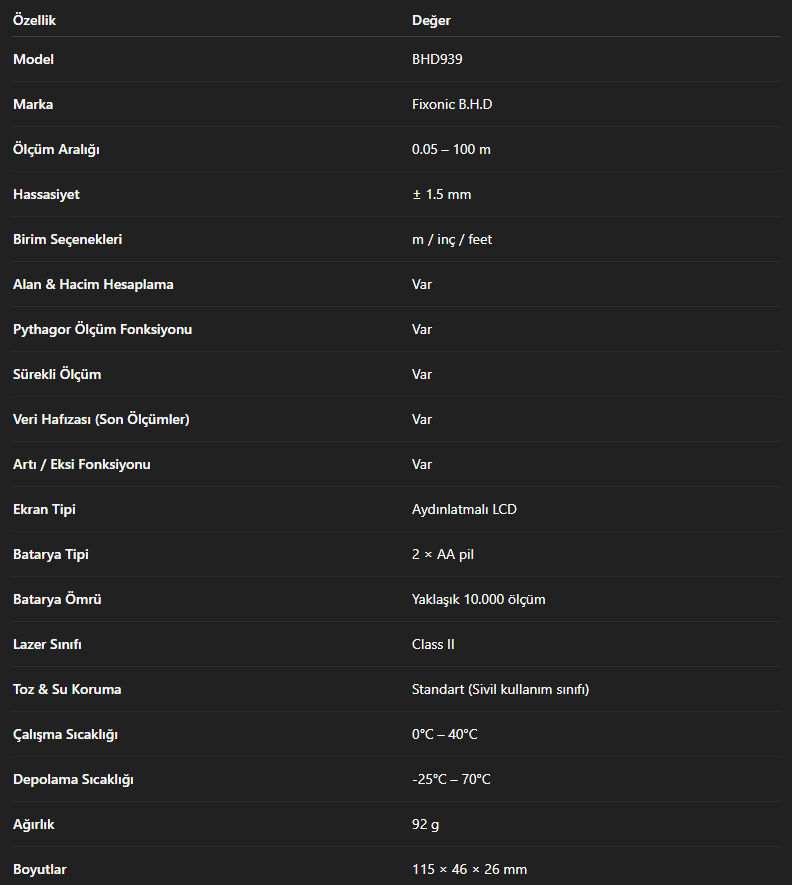This screenshot has height=885, width=792.
Task: Select the "Aydınlatmalı LCD" screen type value
Action: [464, 509]
